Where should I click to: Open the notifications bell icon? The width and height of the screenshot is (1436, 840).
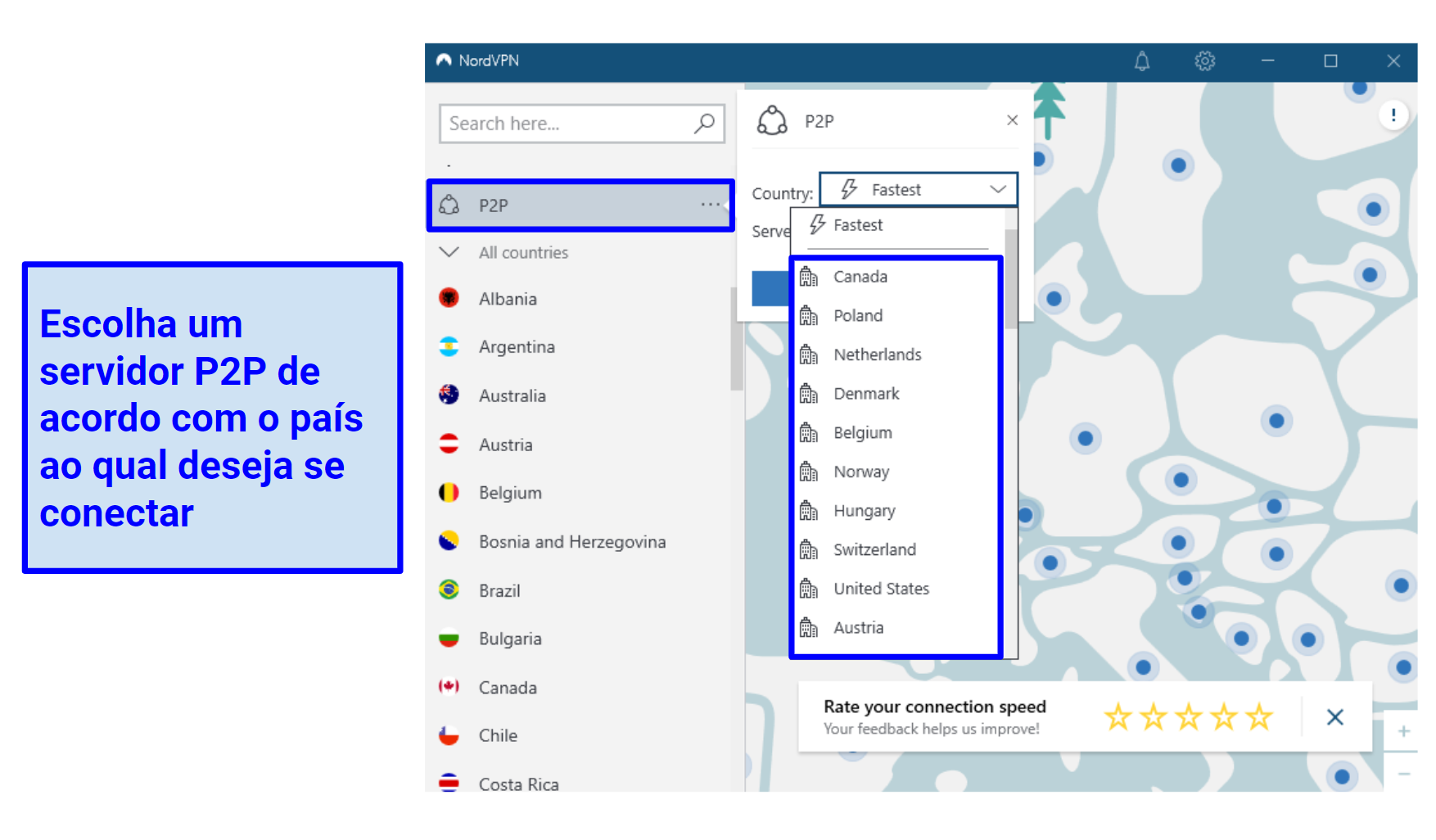1142,61
